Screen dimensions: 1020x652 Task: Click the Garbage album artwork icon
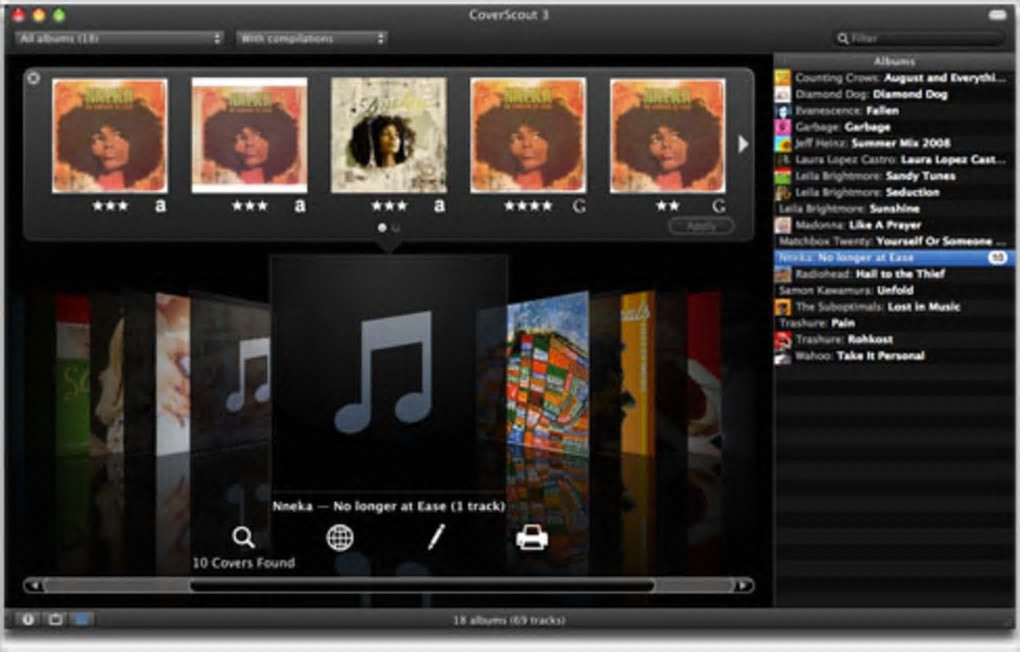point(783,127)
